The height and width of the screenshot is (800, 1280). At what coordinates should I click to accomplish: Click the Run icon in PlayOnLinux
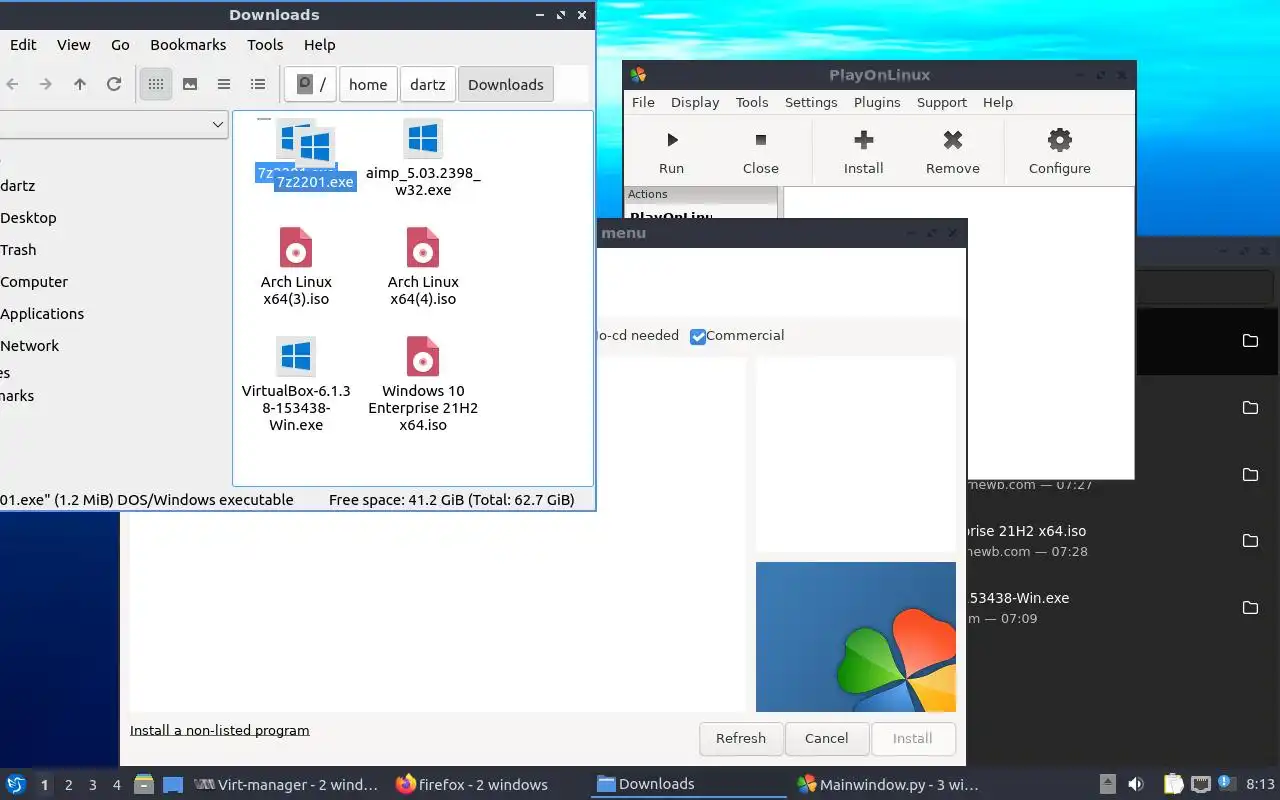pos(672,141)
